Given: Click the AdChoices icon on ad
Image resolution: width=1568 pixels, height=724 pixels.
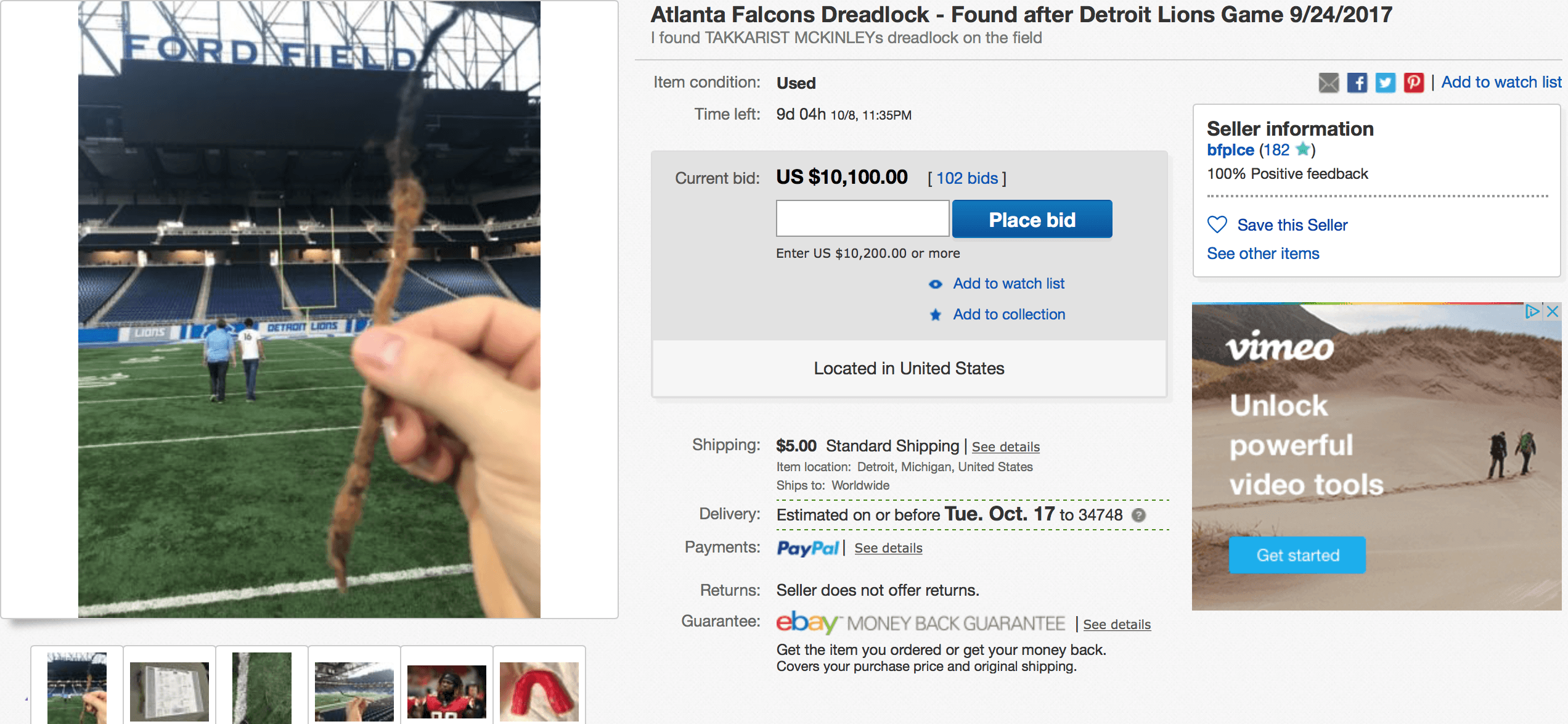Looking at the screenshot, I should (x=1532, y=311).
